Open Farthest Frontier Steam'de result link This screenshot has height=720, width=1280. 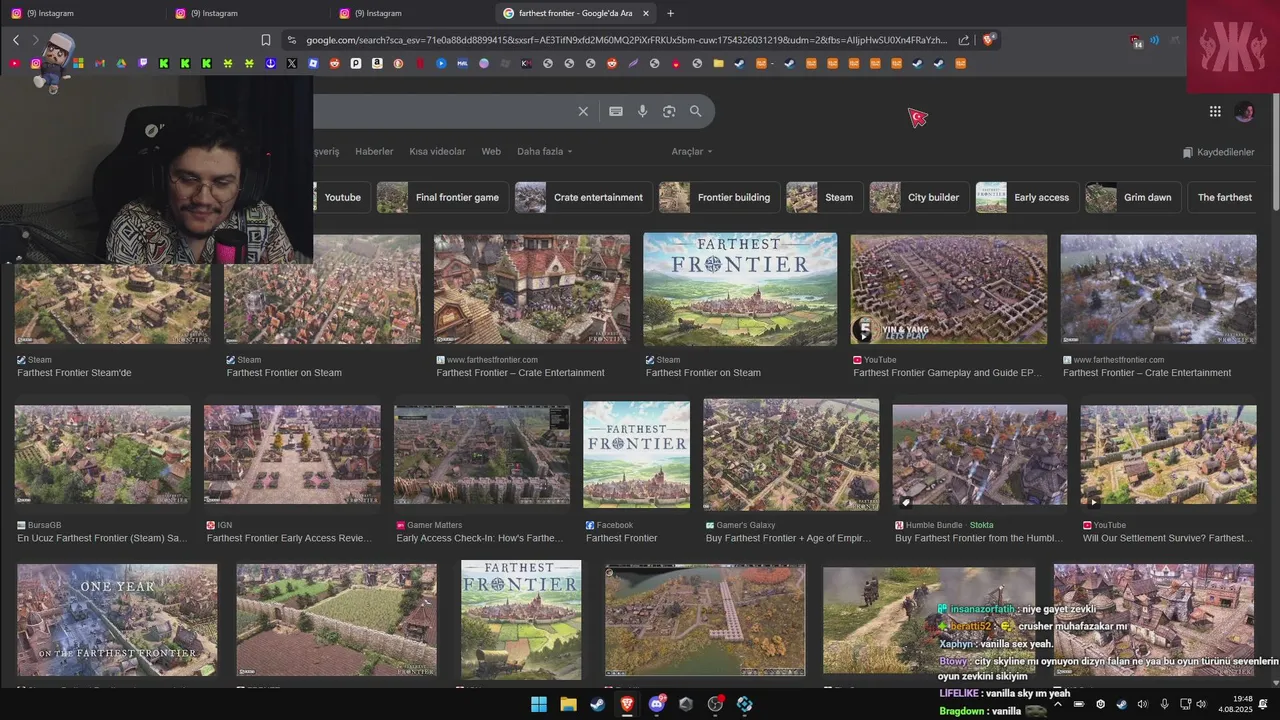point(74,373)
